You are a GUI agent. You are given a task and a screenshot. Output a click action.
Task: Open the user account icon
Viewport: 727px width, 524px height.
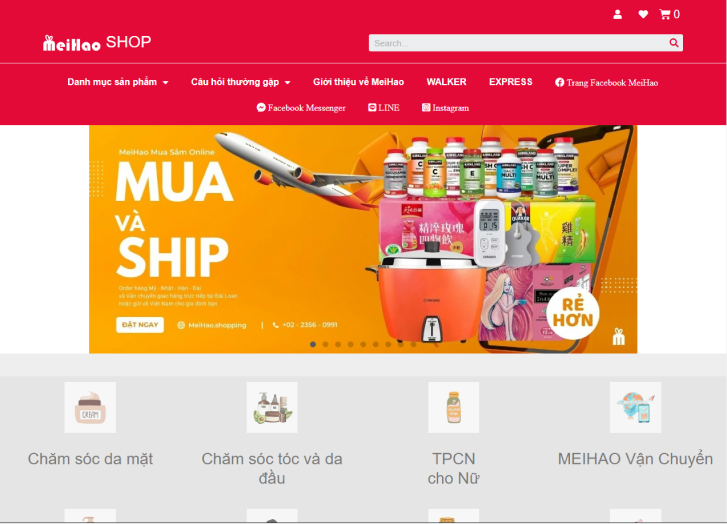click(617, 14)
